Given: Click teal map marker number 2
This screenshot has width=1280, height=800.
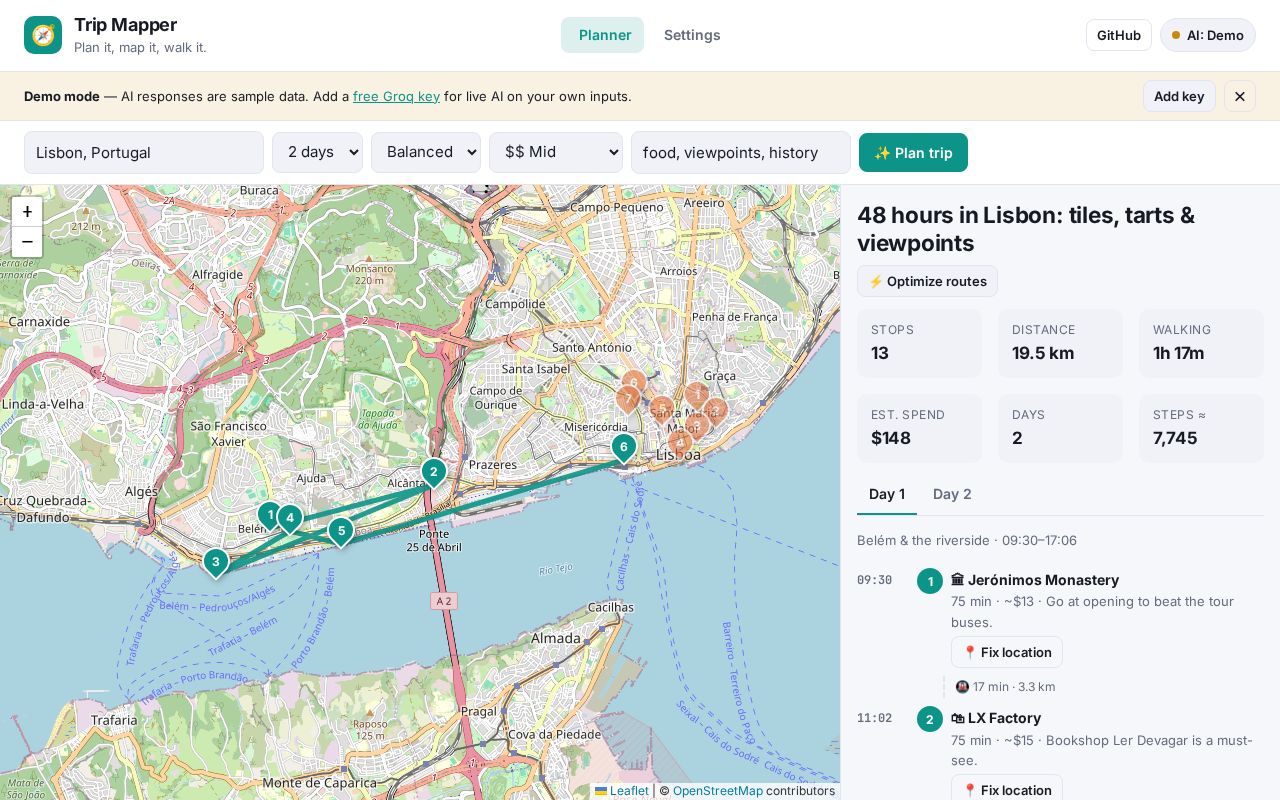Looking at the screenshot, I should (433, 472).
